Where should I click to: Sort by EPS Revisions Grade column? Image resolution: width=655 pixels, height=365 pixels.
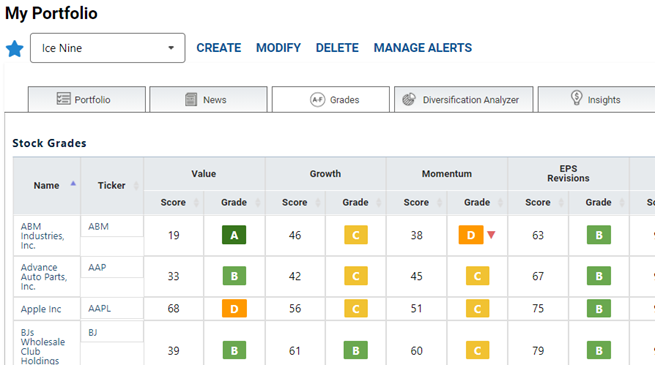coord(599,203)
